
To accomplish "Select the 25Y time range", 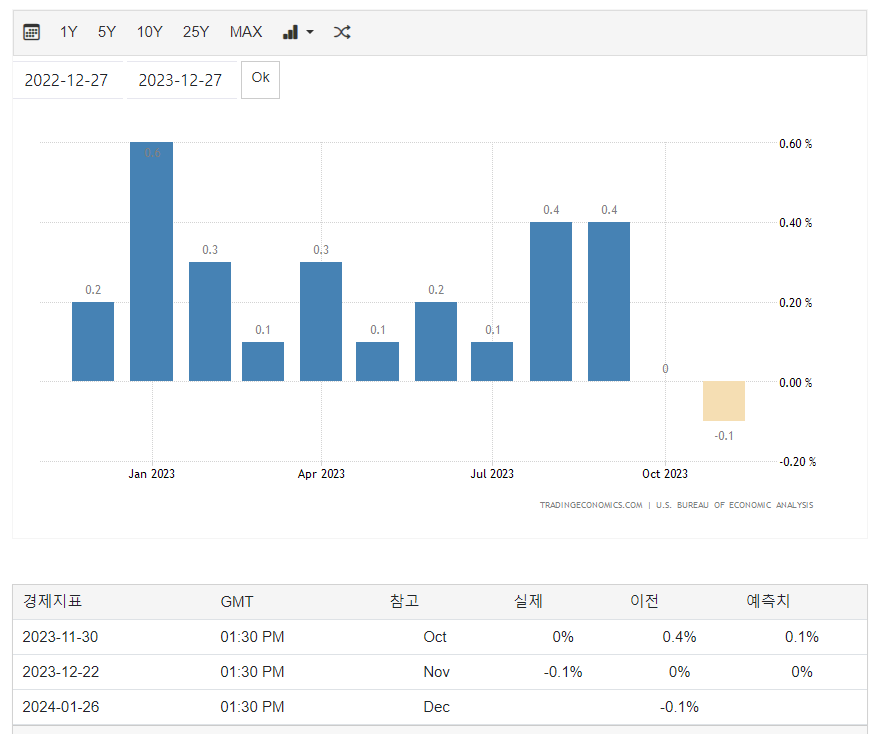I will [196, 32].
